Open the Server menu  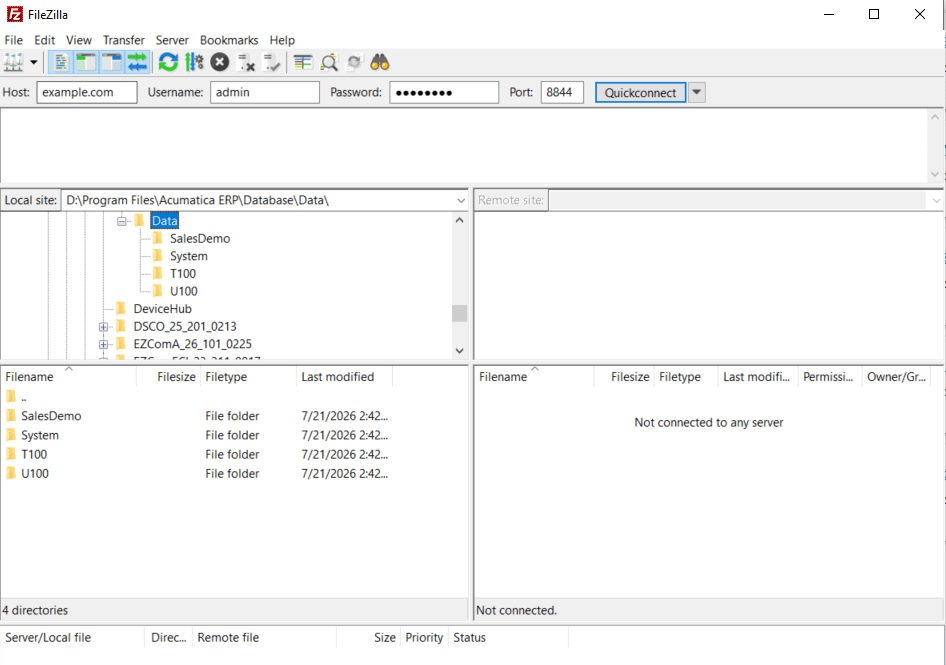[x=172, y=40]
